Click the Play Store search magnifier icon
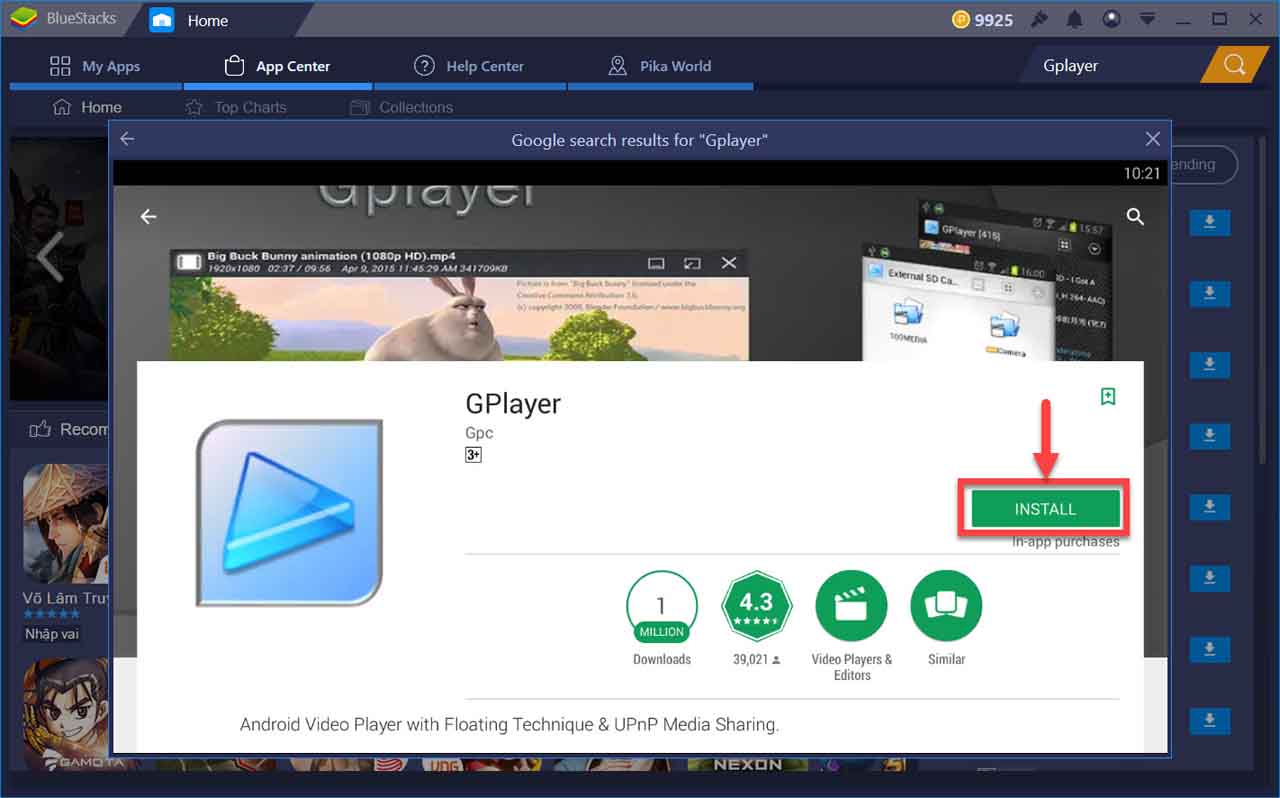 click(x=1135, y=216)
